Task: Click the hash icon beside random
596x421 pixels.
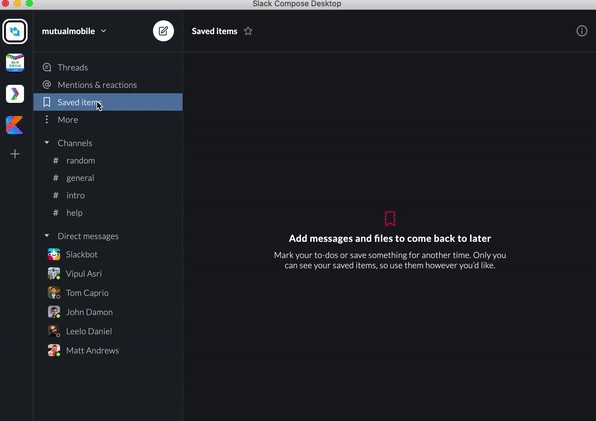Action: 56,161
